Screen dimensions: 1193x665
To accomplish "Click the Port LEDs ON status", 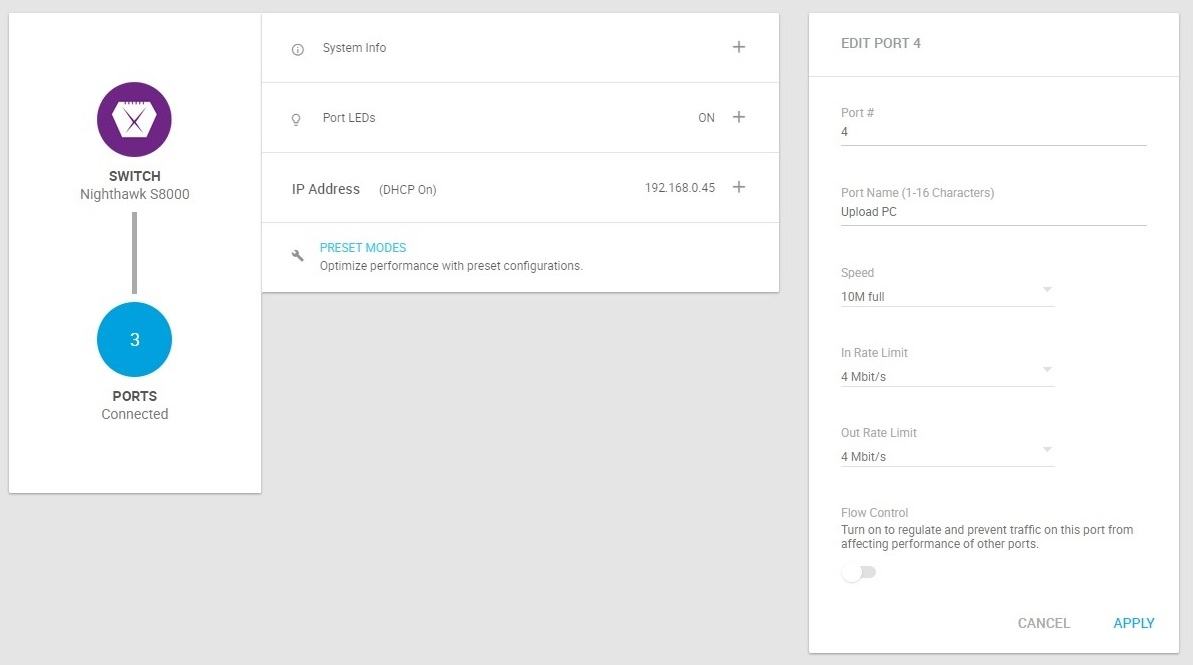I will 706,118.
